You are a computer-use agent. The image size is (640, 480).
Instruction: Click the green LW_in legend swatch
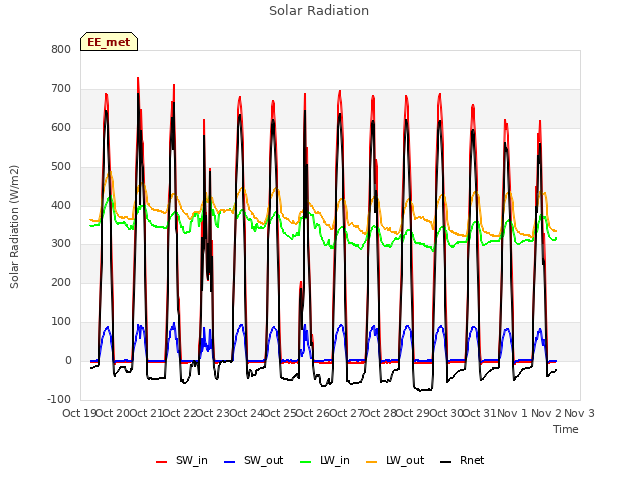point(306,462)
